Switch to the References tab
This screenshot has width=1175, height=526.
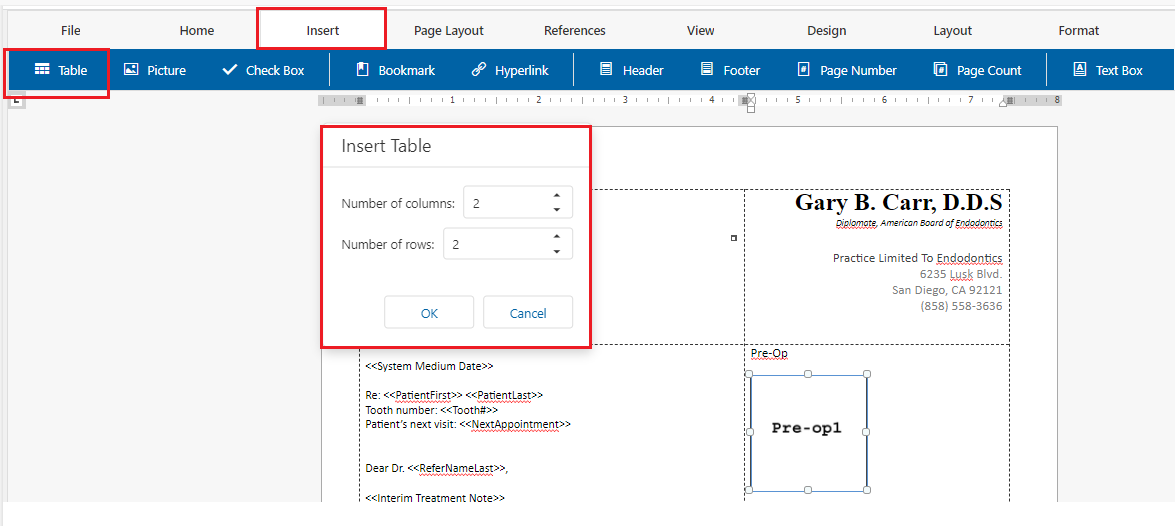[575, 31]
